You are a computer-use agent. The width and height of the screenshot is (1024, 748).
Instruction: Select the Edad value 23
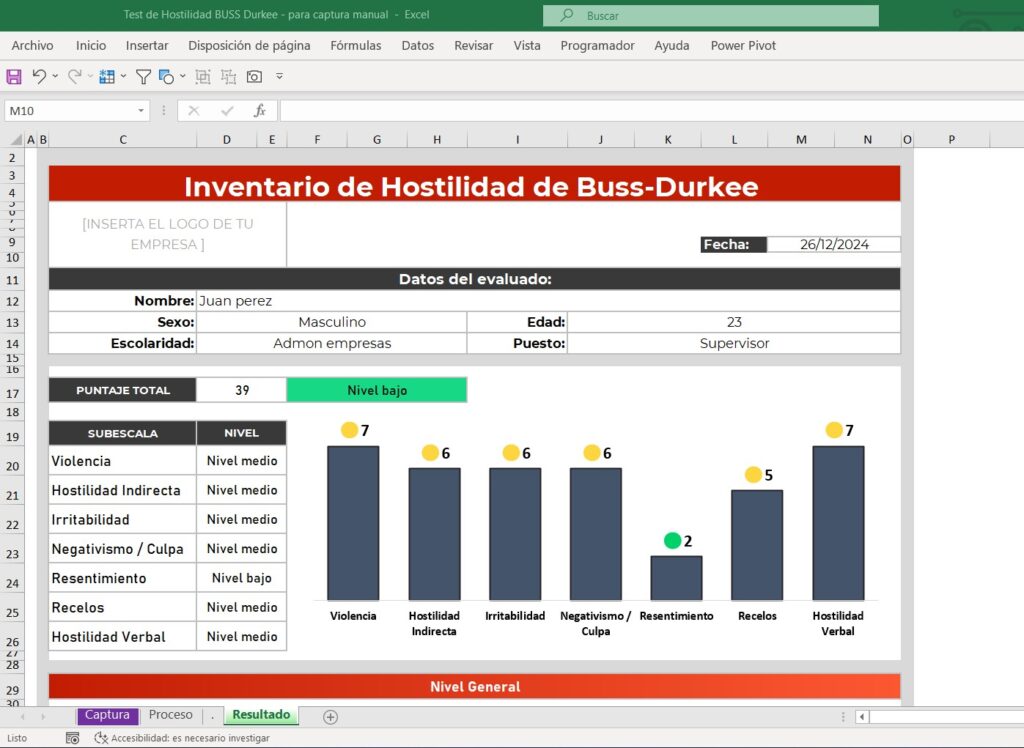(x=734, y=322)
